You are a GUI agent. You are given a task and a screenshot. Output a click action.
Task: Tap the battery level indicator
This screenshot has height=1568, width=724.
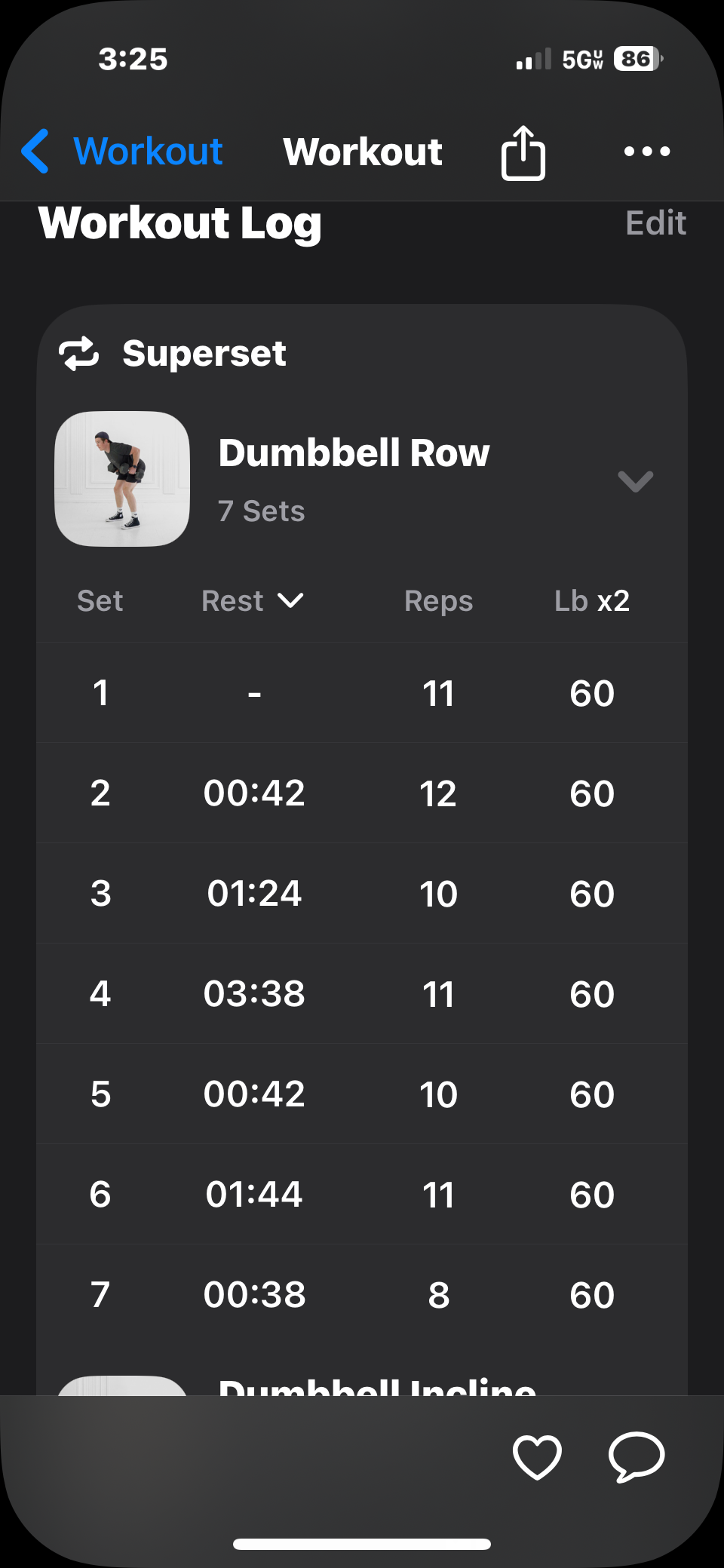tap(637, 59)
